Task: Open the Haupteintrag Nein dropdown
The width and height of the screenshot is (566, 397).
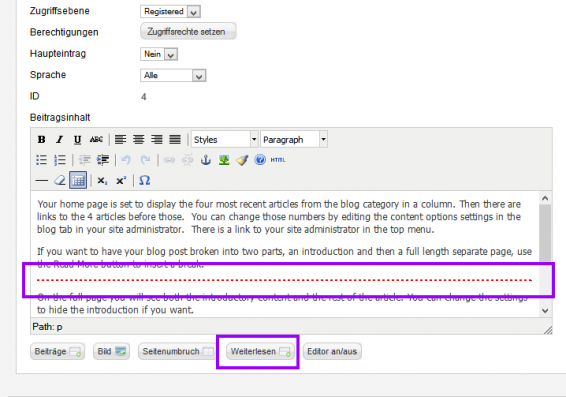Action: pyautogui.click(x=159, y=54)
